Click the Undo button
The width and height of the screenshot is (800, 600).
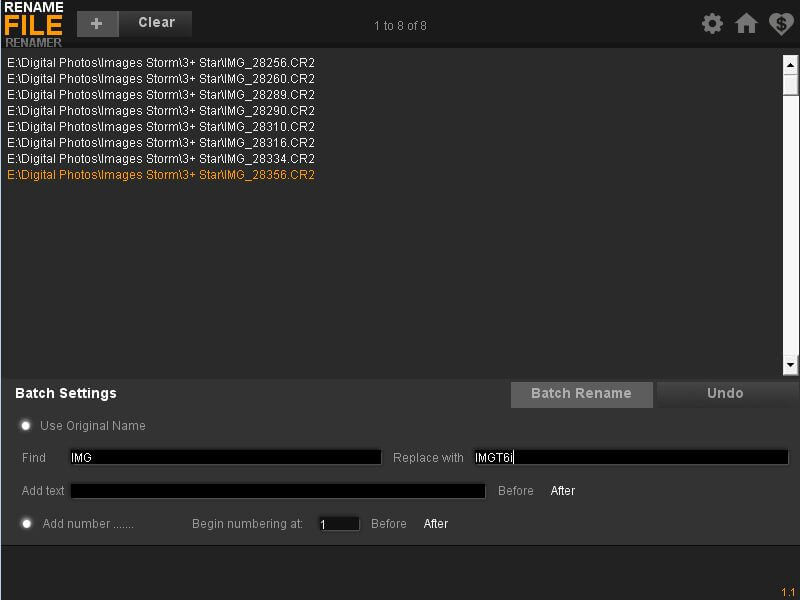tap(727, 394)
